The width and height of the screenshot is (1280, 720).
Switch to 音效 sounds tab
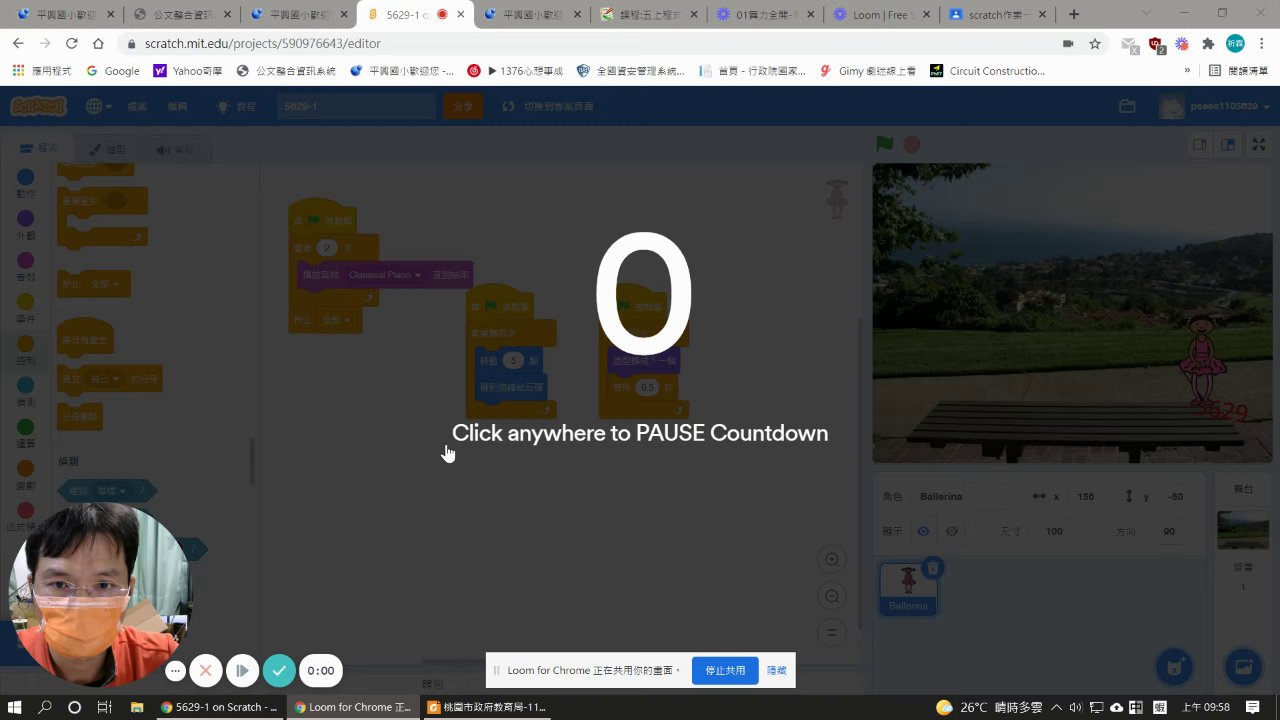click(175, 150)
